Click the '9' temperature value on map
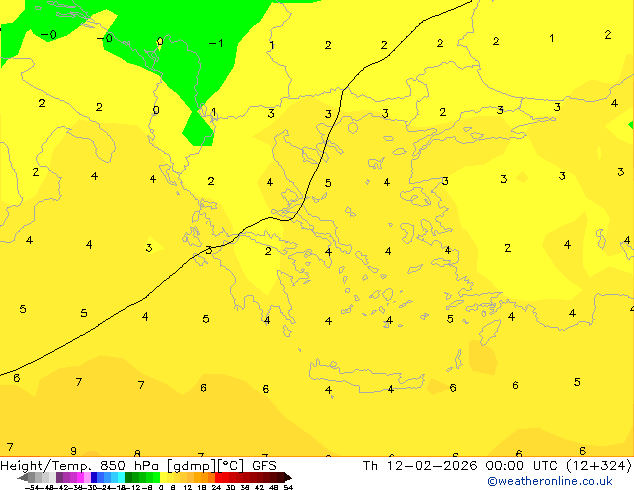 (73, 451)
